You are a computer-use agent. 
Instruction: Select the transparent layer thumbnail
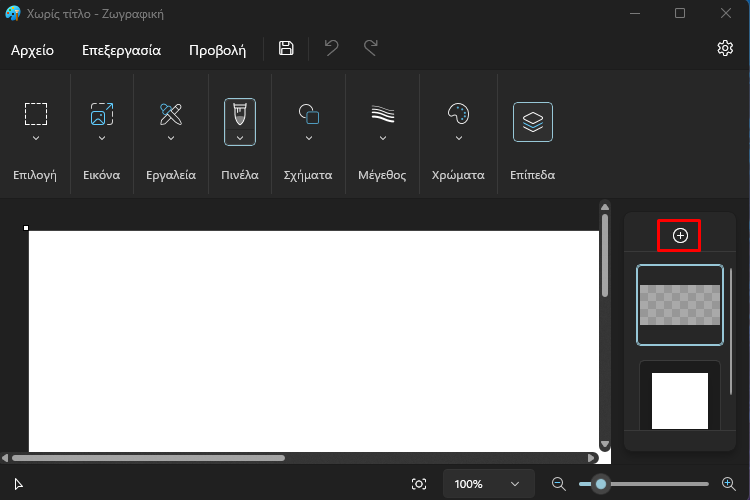click(680, 305)
